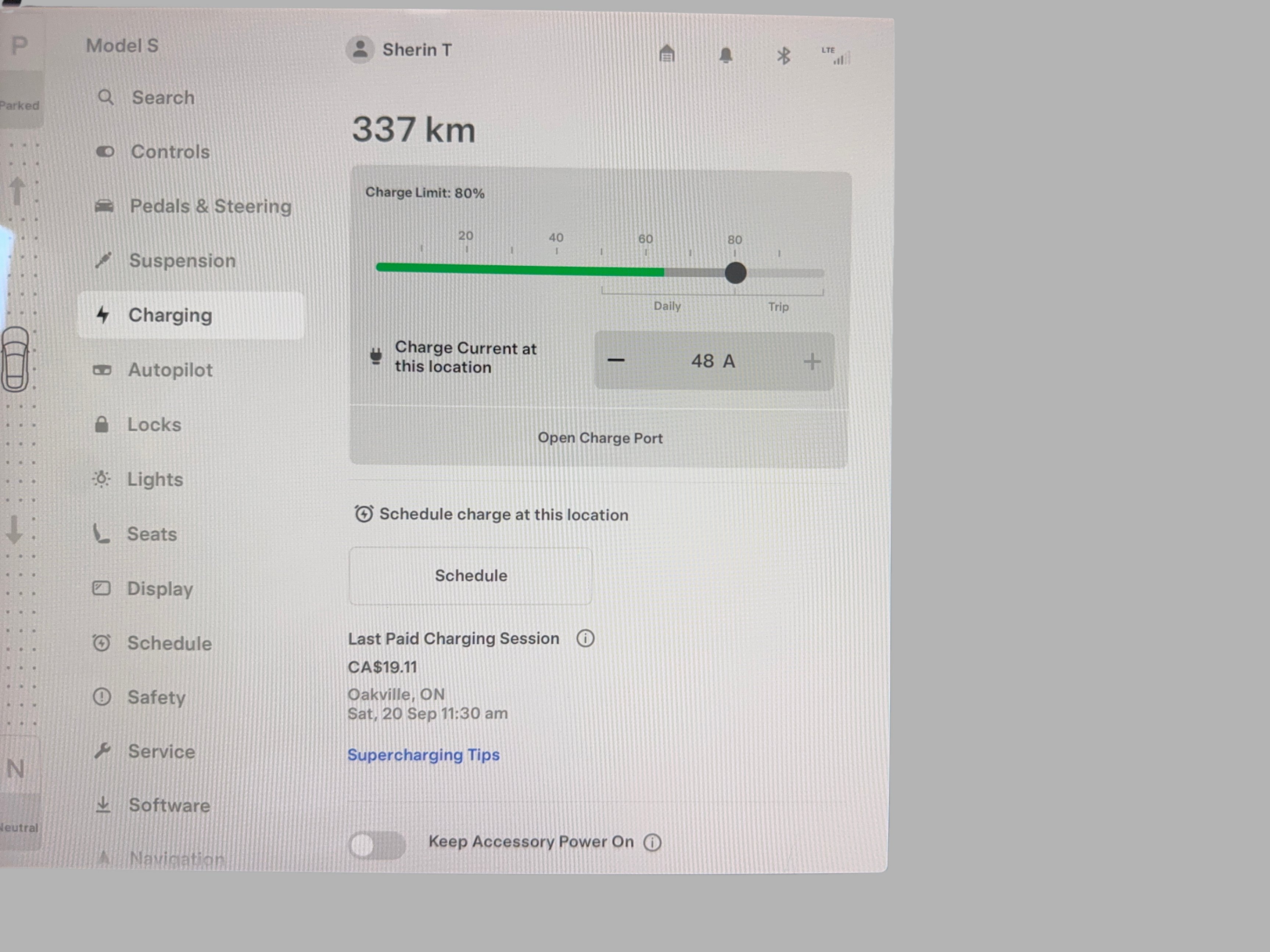Screen dimensions: 1270x952
Task: Open the notifications bell icon
Action: [x=726, y=55]
